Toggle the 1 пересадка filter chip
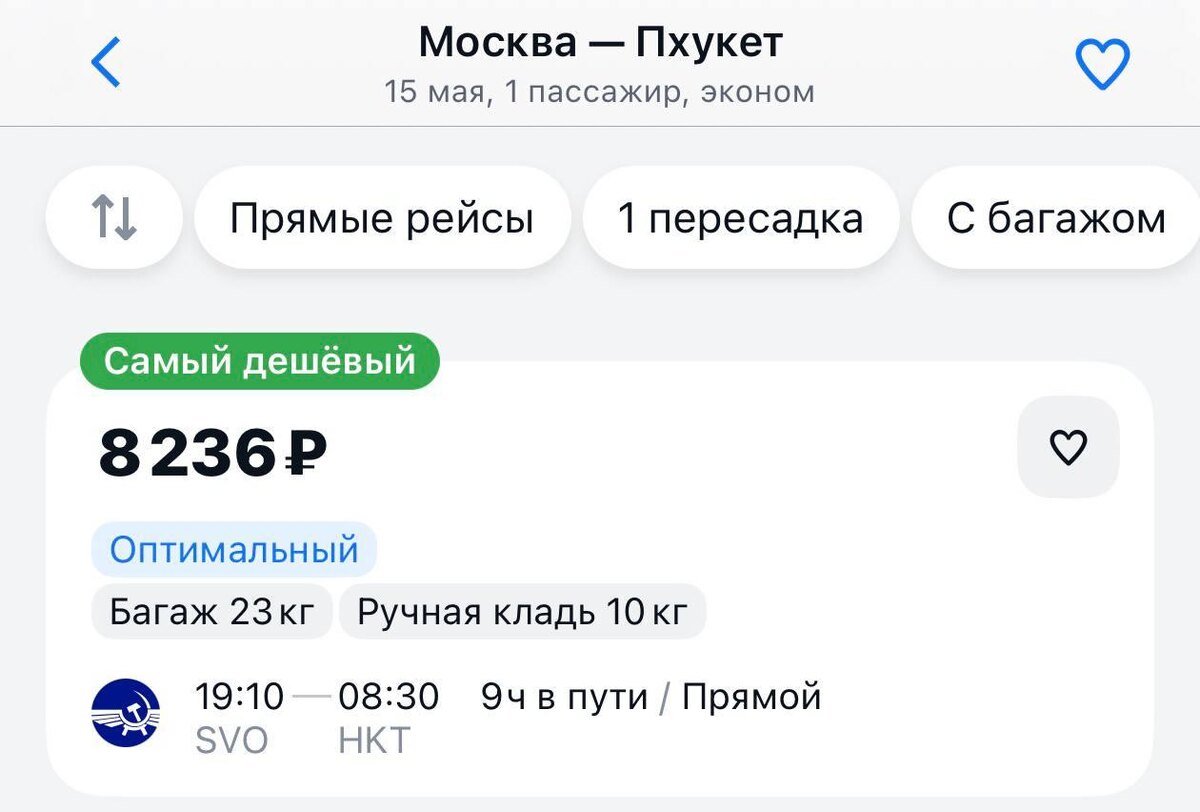This screenshot has width=1200, height=812. 740,218
